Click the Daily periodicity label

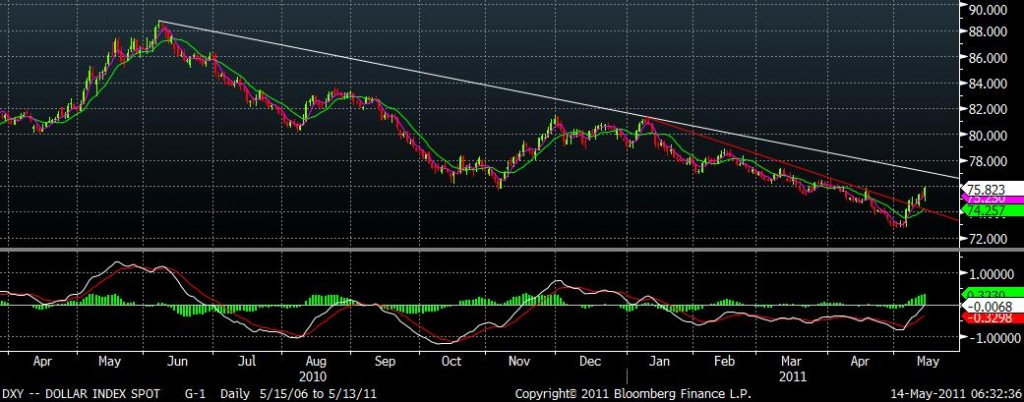(x=244, y=392)
